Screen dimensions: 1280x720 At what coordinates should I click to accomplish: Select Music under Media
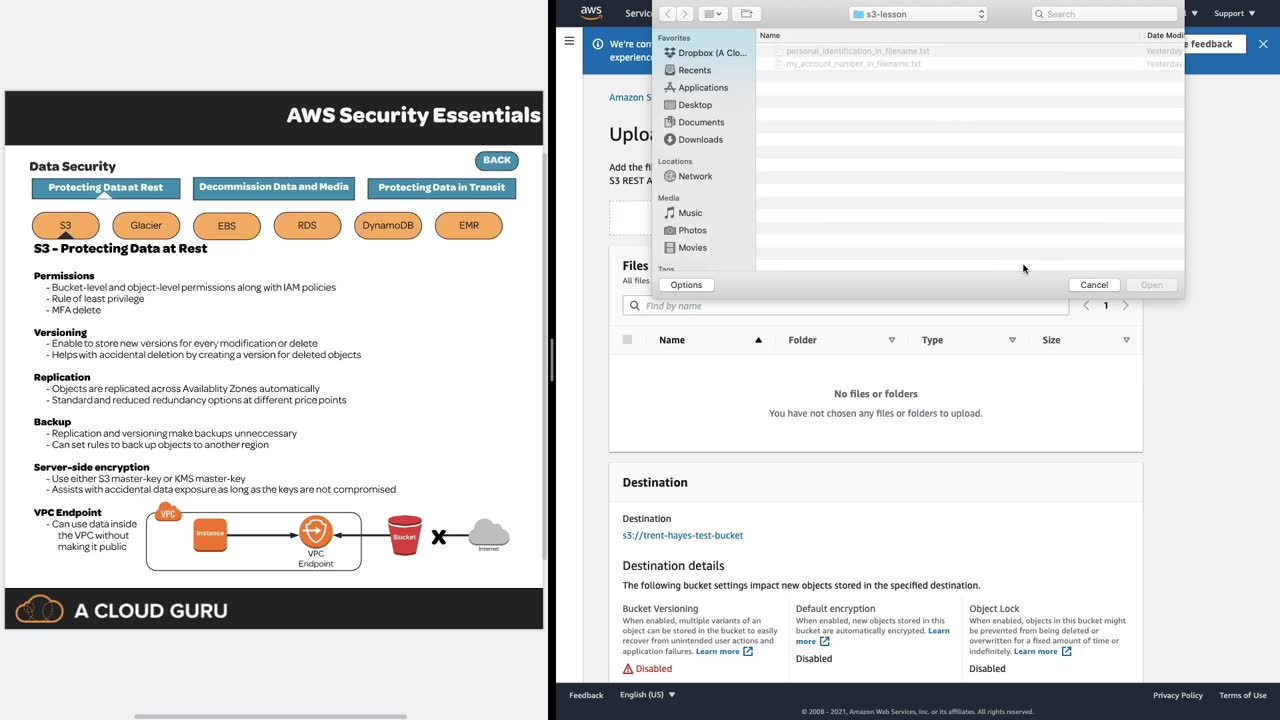(683, 213)
